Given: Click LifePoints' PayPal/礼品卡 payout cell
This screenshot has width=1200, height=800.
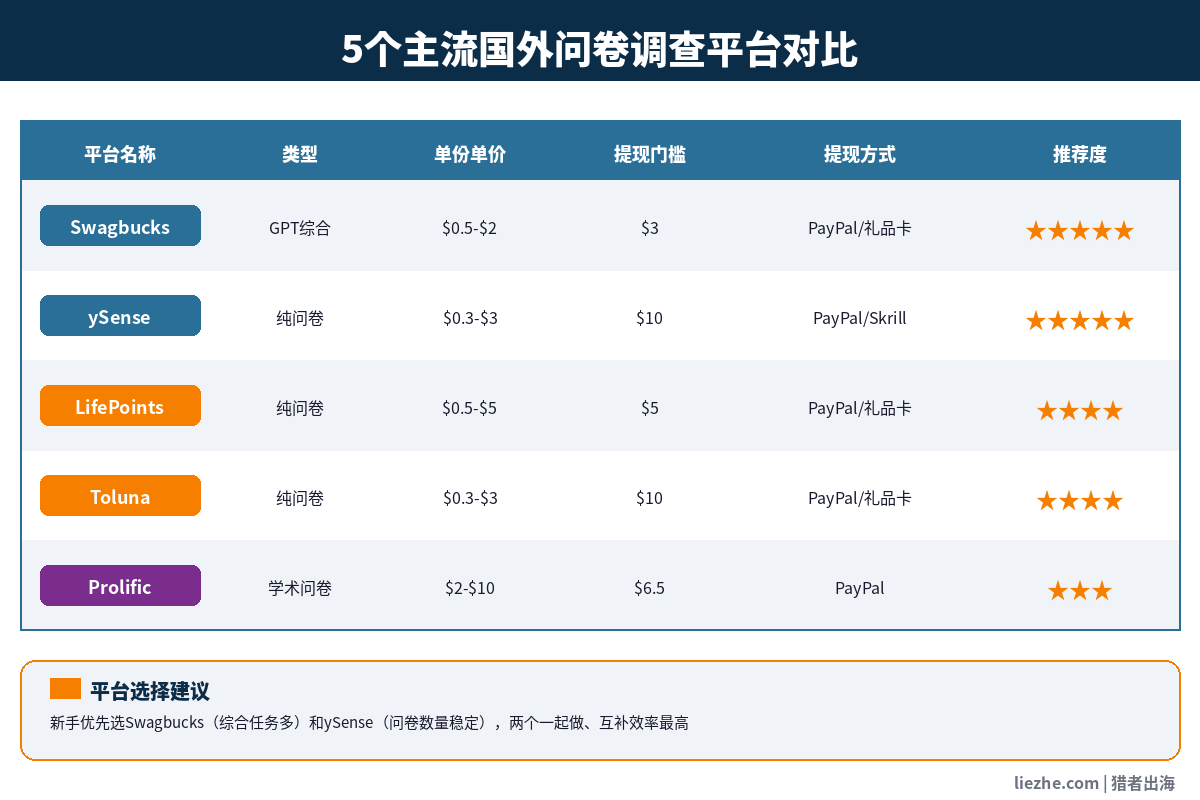Looking at the screenshot, I should coord(860,408).
